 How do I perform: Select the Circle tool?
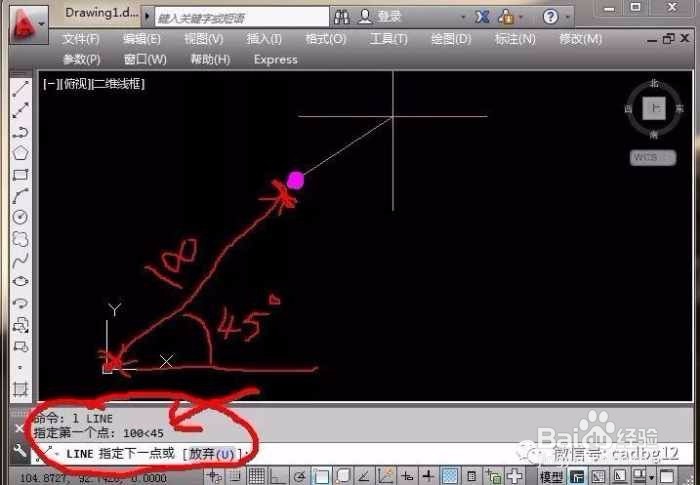pyautogui.click(x=21, y=217)
